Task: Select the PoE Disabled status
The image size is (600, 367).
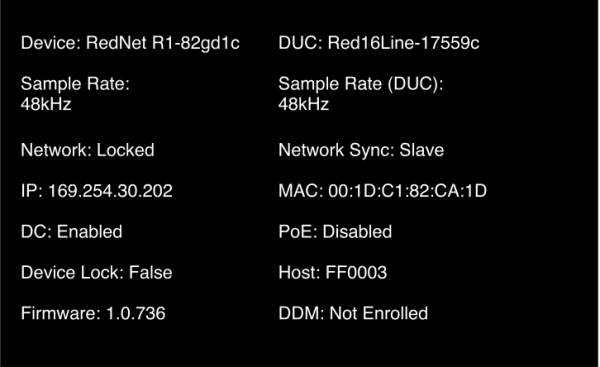Action: tap(335, 232)
